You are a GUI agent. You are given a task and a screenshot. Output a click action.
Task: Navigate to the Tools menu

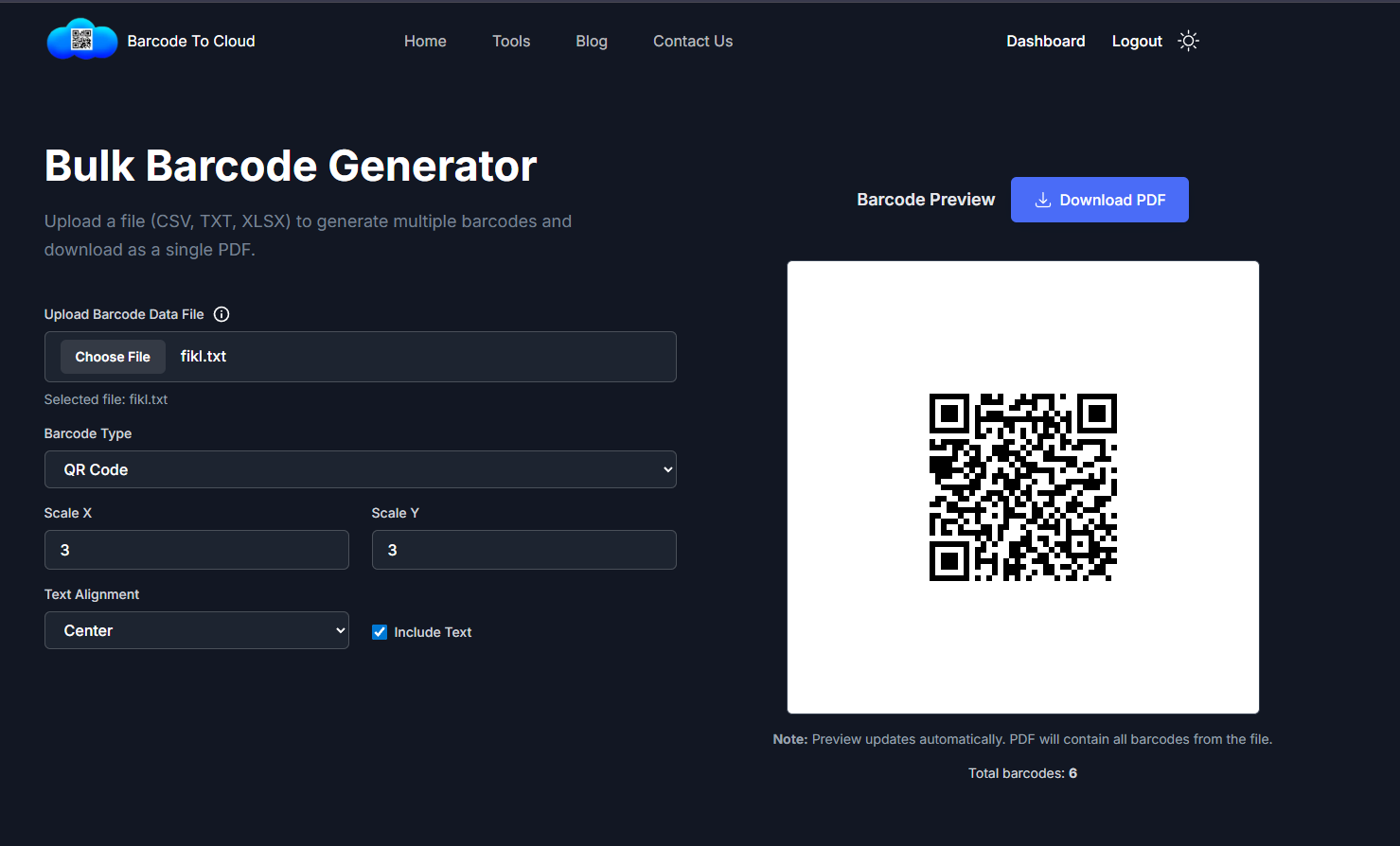pyautogui.click(x=511, y=41)
